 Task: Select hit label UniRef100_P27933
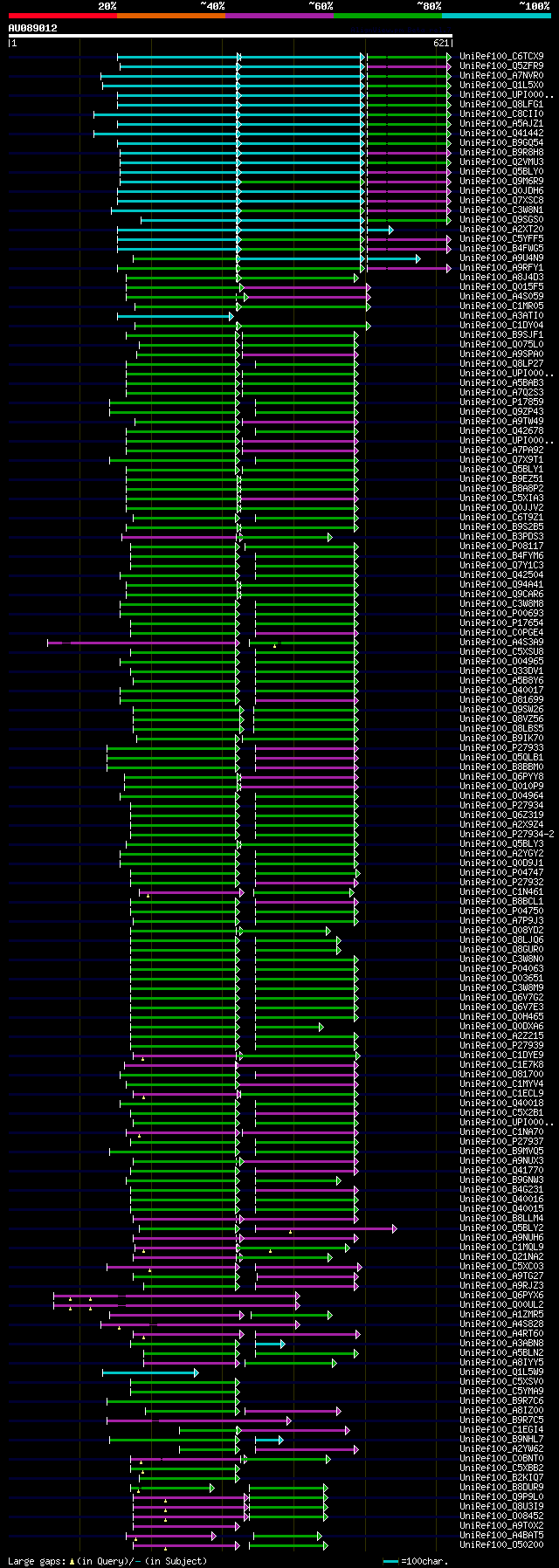pyautogui.click(x=501, y=748)
